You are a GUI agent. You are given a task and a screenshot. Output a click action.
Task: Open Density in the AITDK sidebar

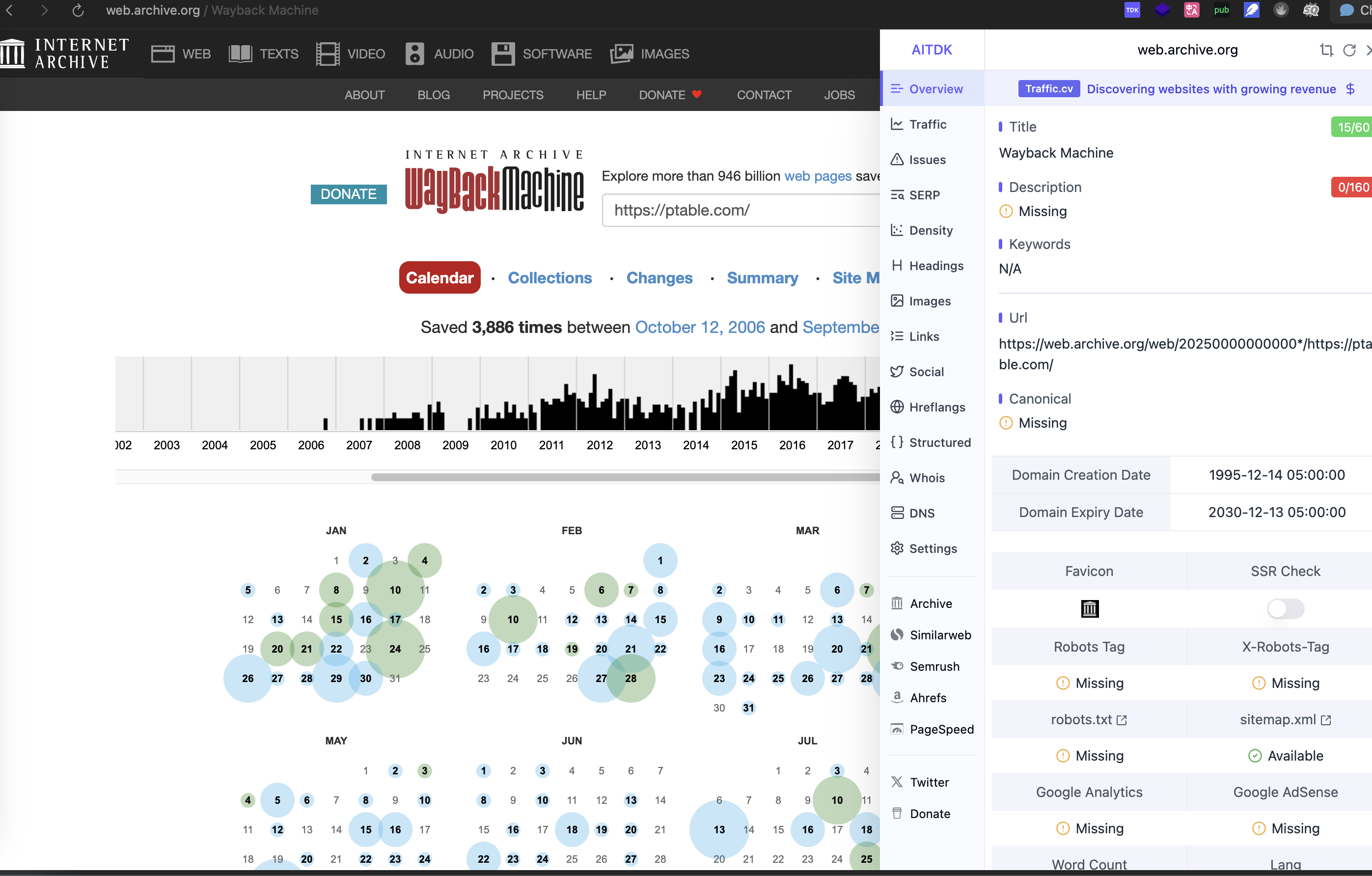(932, 230)
